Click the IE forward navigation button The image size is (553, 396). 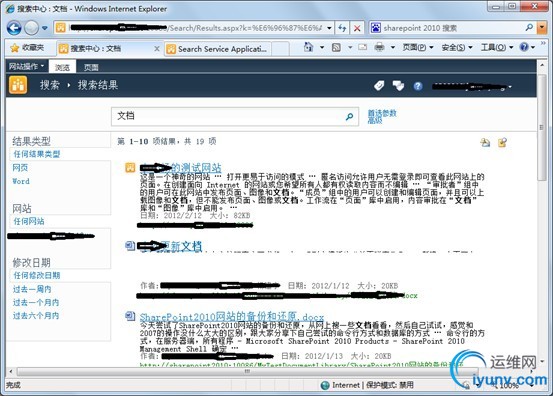(x=31, y=28)
